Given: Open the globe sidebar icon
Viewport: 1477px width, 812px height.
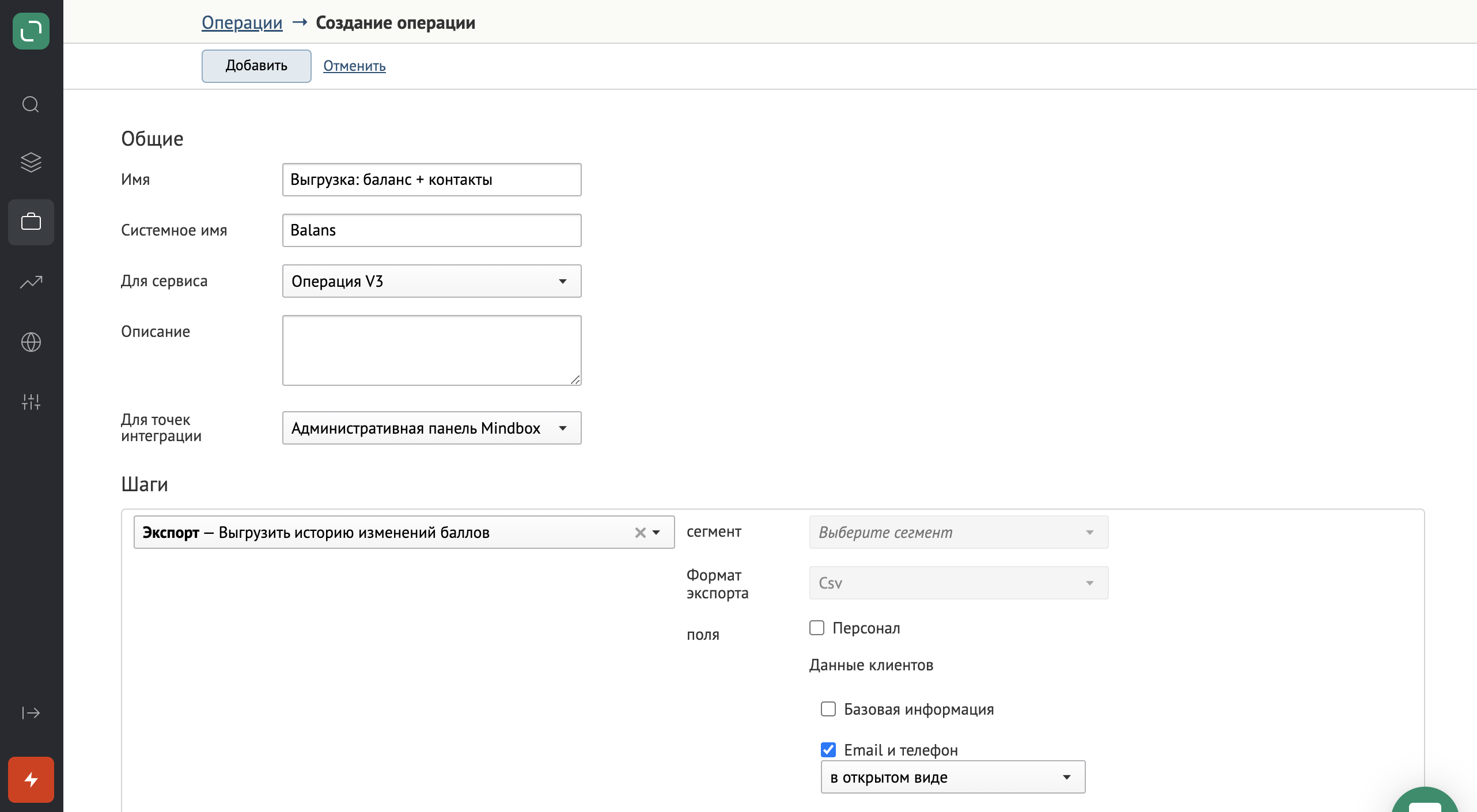Looking at the screenshot, I should tap(31, 342).
